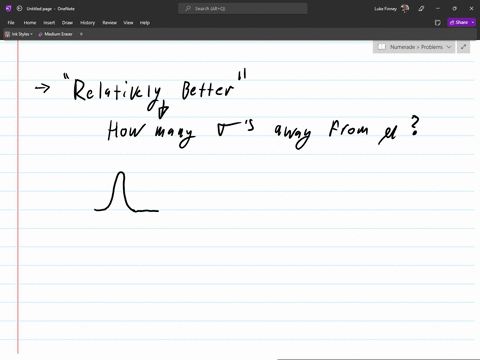Image resolution: width=480 pixels, height=360 pixels.
Task: Open the Help tab
Action: point(145,23)
